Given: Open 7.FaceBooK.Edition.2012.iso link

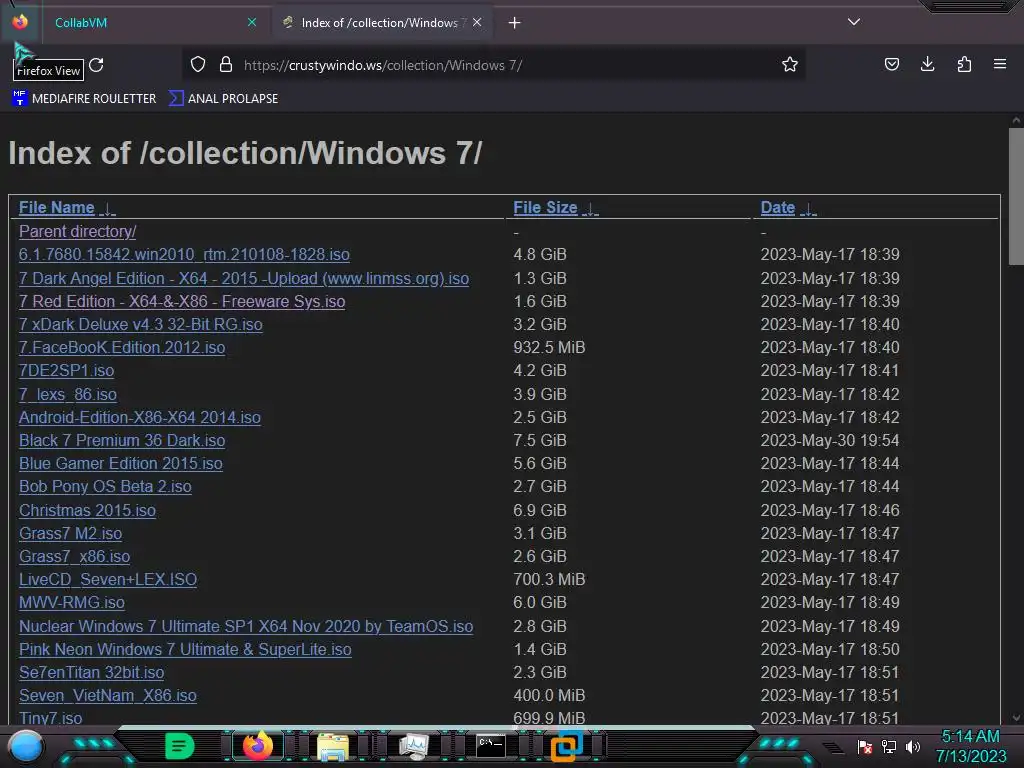Looking at the screenshot, I should coord(122,347).
